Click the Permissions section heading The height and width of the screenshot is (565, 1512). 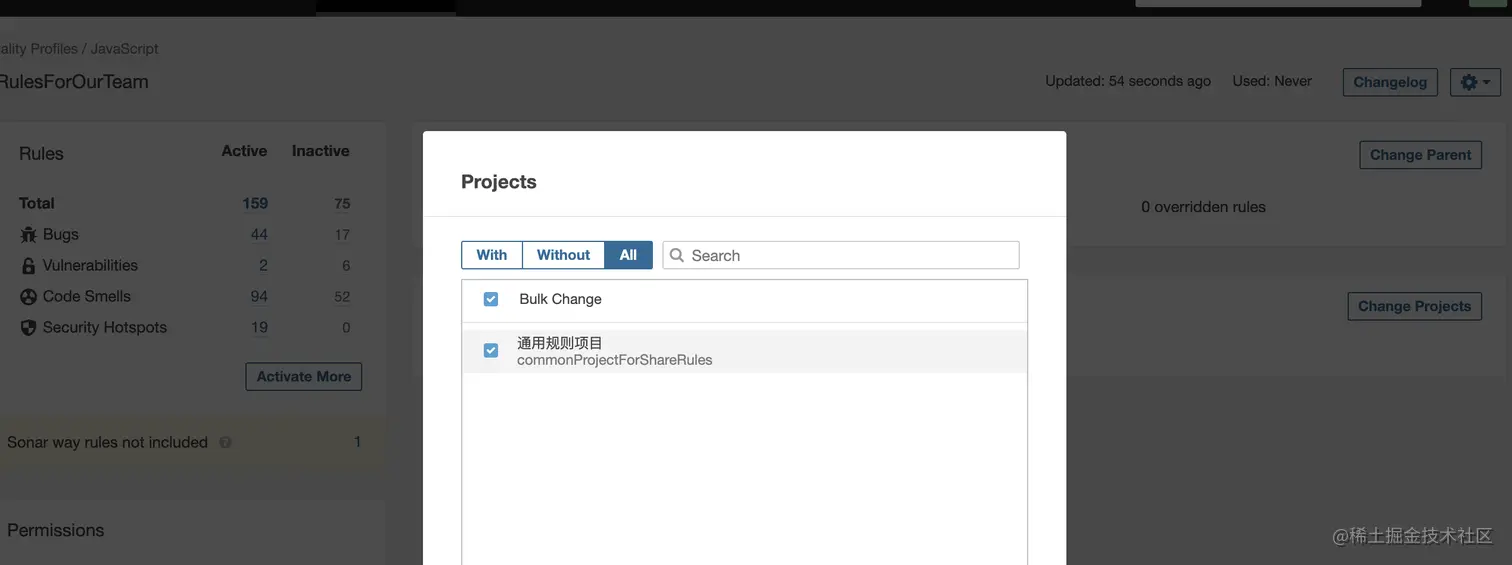56,531
